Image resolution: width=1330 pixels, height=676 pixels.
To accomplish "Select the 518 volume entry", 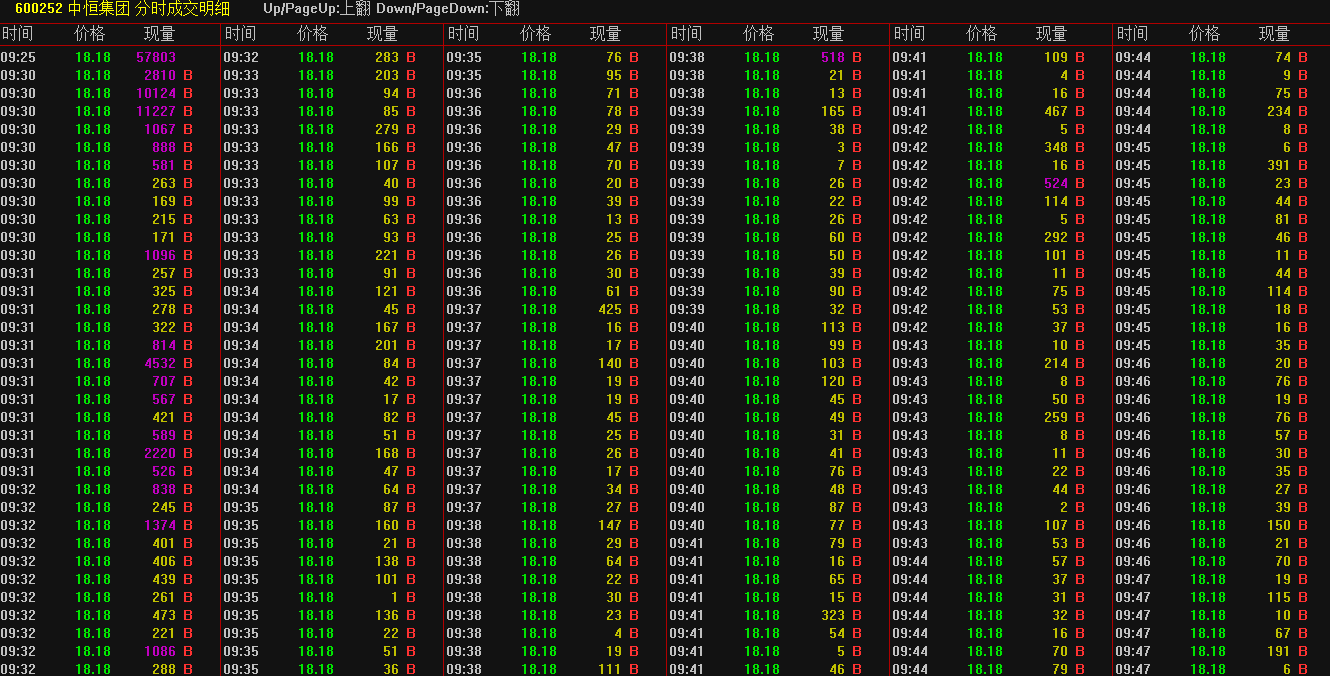I will pos(833,57).
